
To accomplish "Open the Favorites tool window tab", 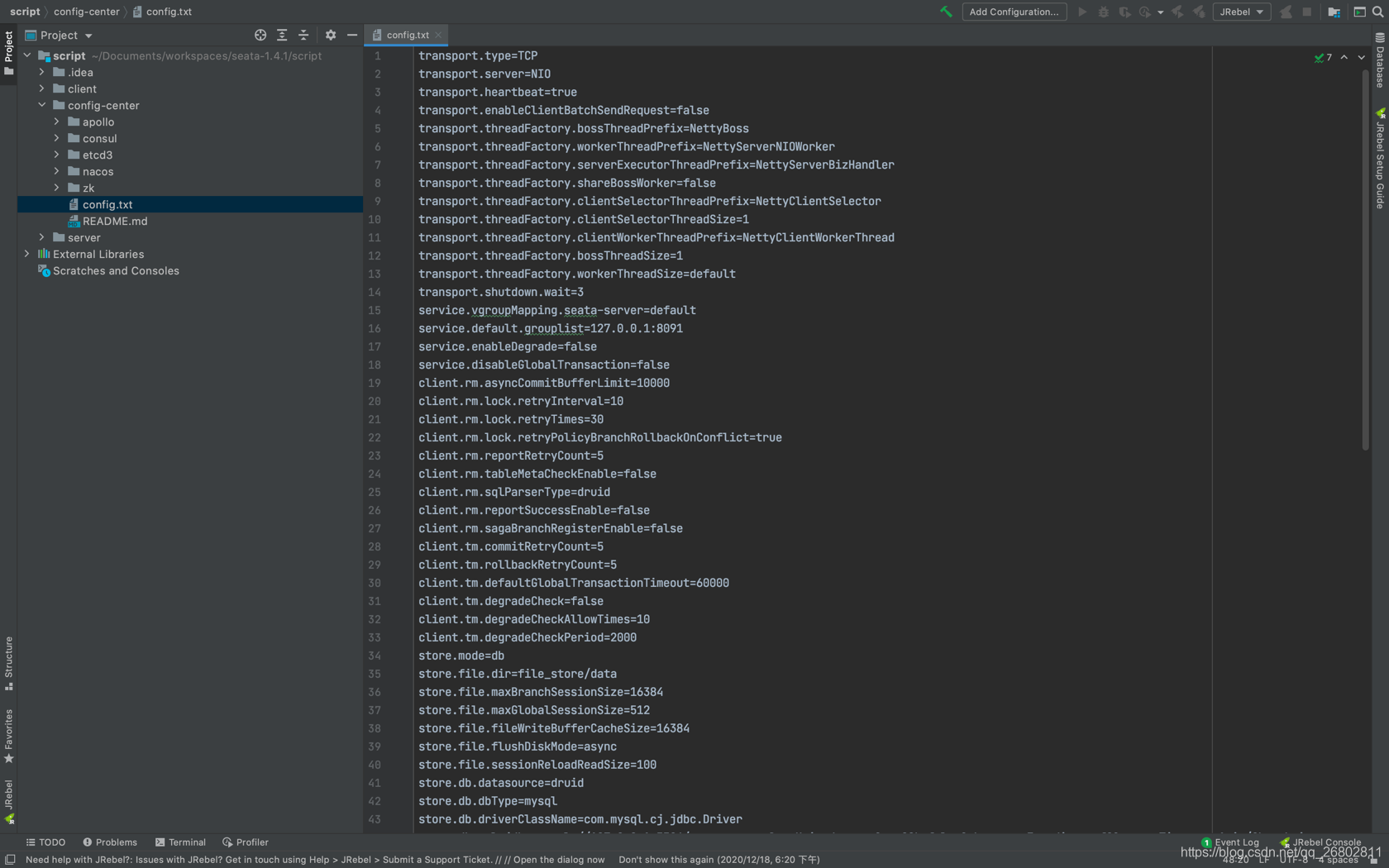I will point(8,736).
